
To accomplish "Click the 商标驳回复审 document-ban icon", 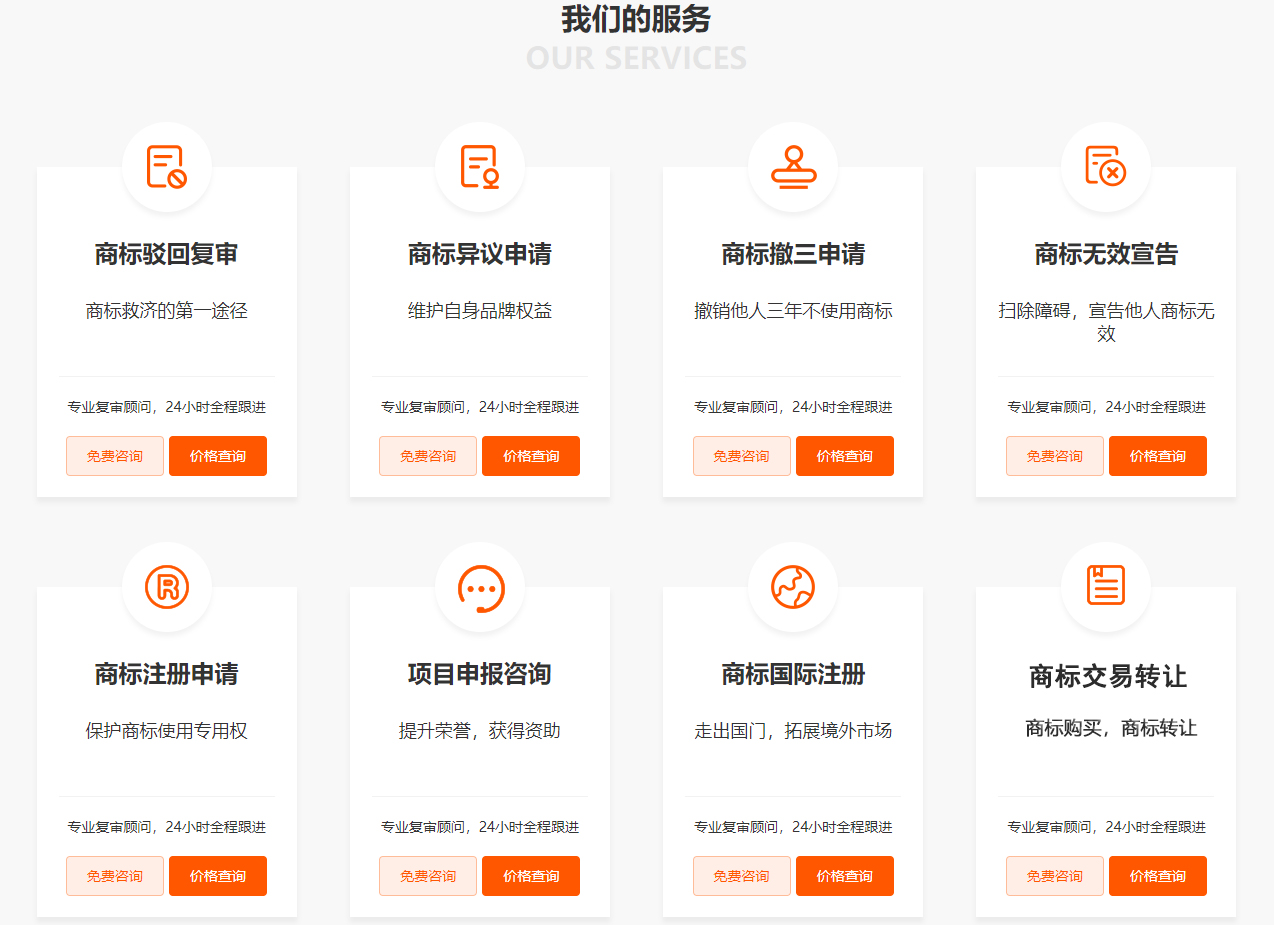I will [166, 167].
